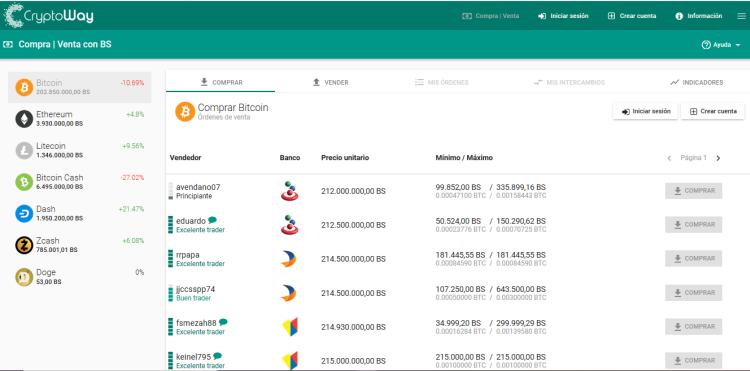This screenshot has height=371, width=750.
Task: Select the Bitcoin Cash coin icon
Action: (24, 182)
